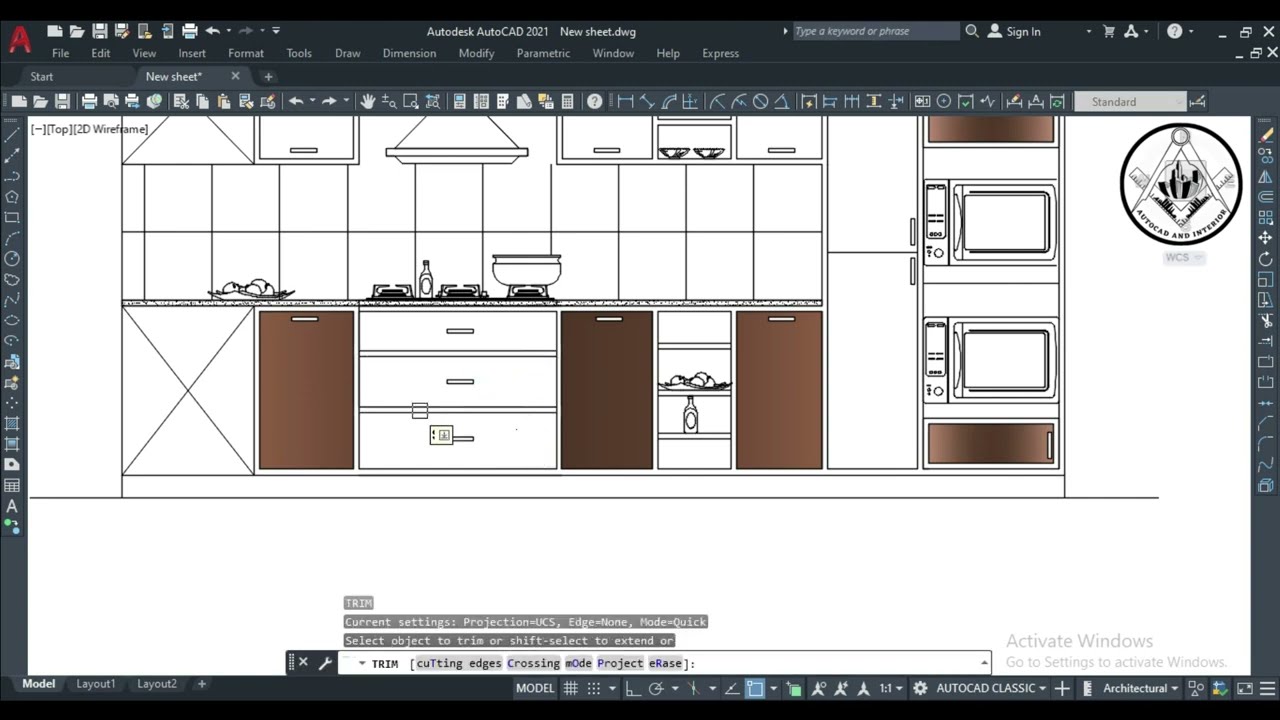1280x720 pixels.
Task: Toggle 2D Object Snap in status bar
Action: (x=755, y=688)
